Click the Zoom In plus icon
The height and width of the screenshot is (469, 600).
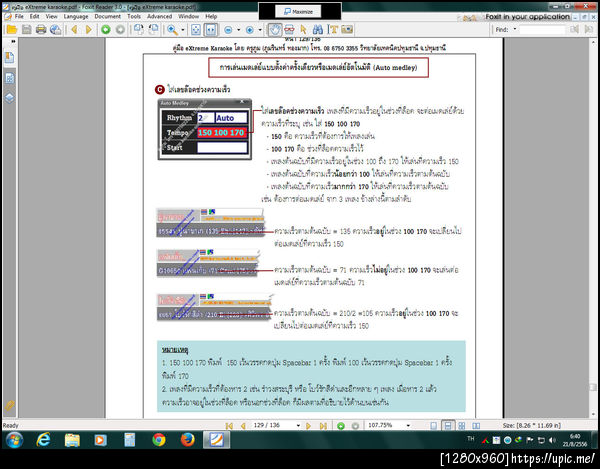[x=249, y=29]
